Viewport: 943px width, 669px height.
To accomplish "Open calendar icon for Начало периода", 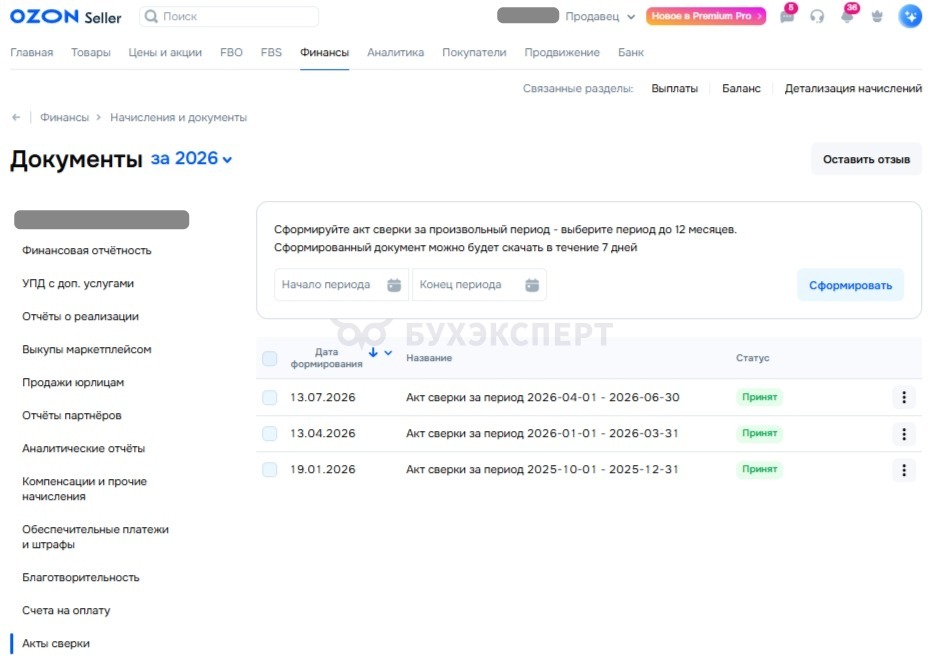I will tap(394, 285).
